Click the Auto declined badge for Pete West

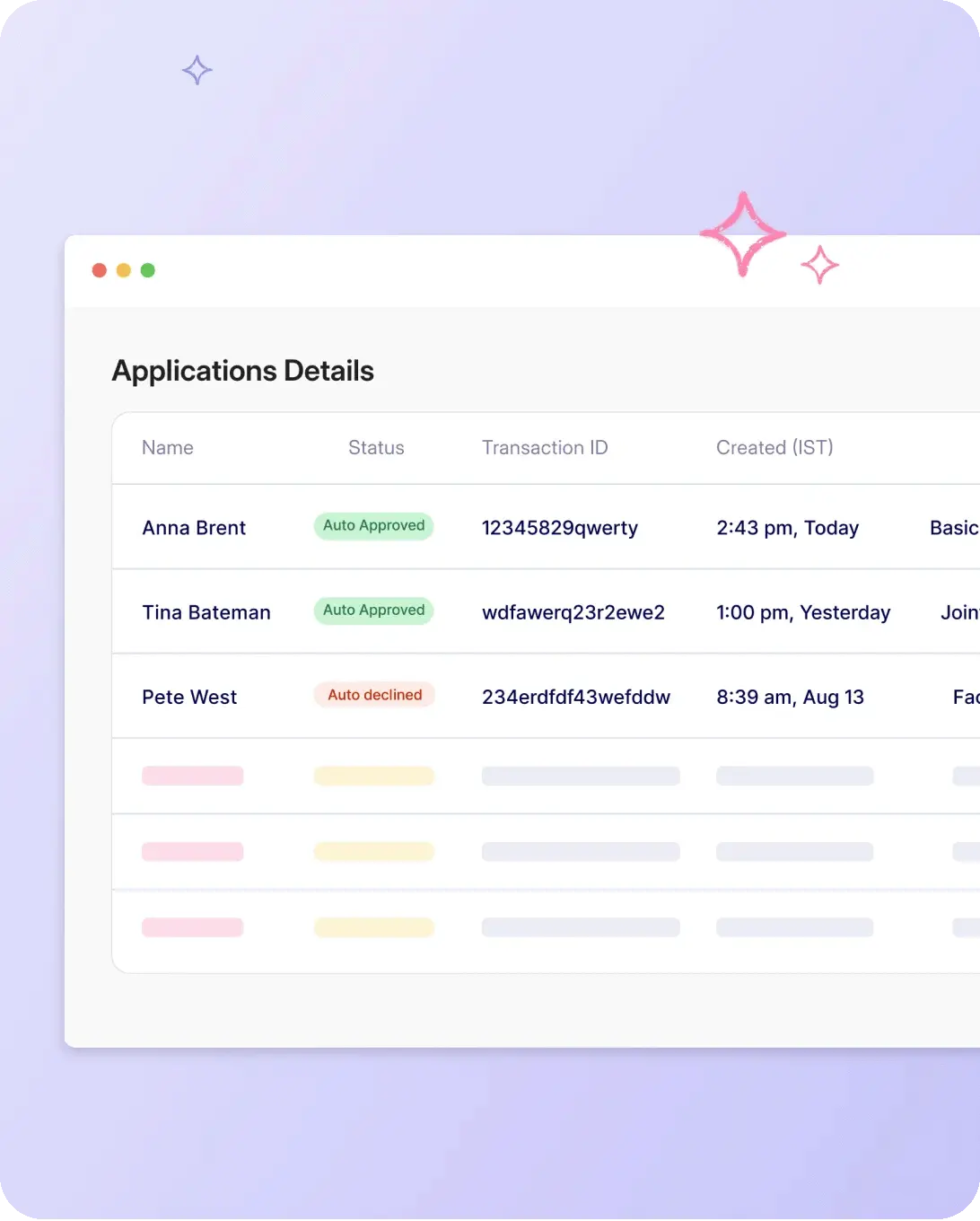(373, 695)
